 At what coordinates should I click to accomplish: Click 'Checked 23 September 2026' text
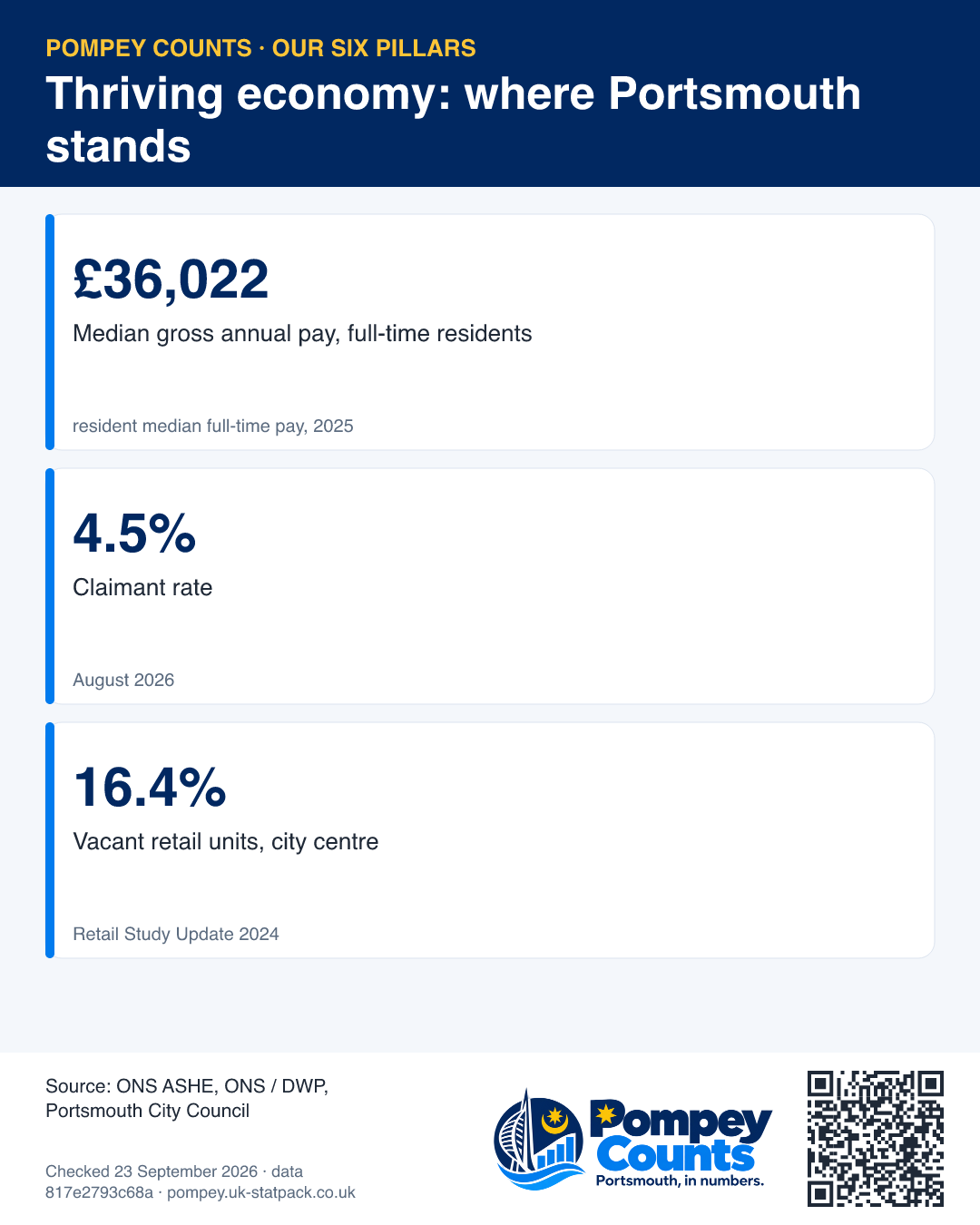(x=152, y=1171)
